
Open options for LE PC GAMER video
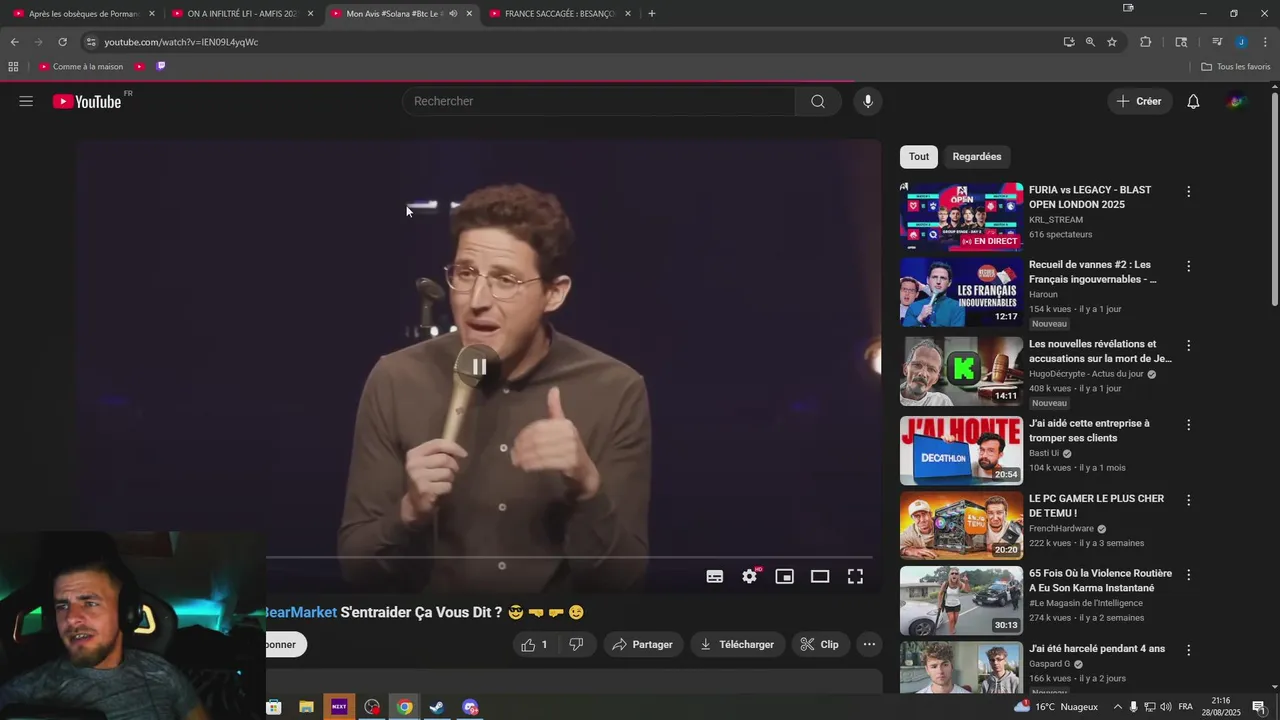[1189, 499]
